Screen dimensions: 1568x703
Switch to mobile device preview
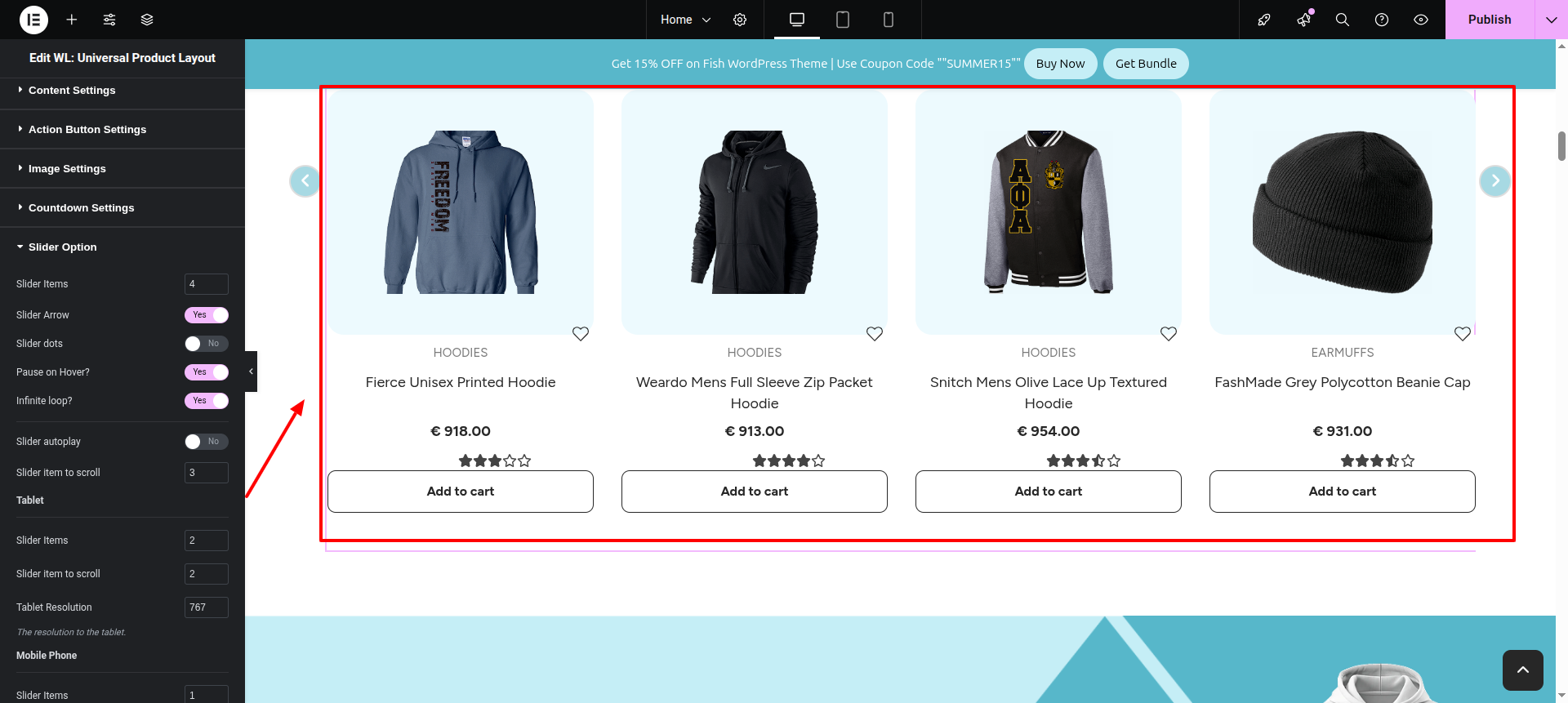pyautogui.click(x=889, y=20)
